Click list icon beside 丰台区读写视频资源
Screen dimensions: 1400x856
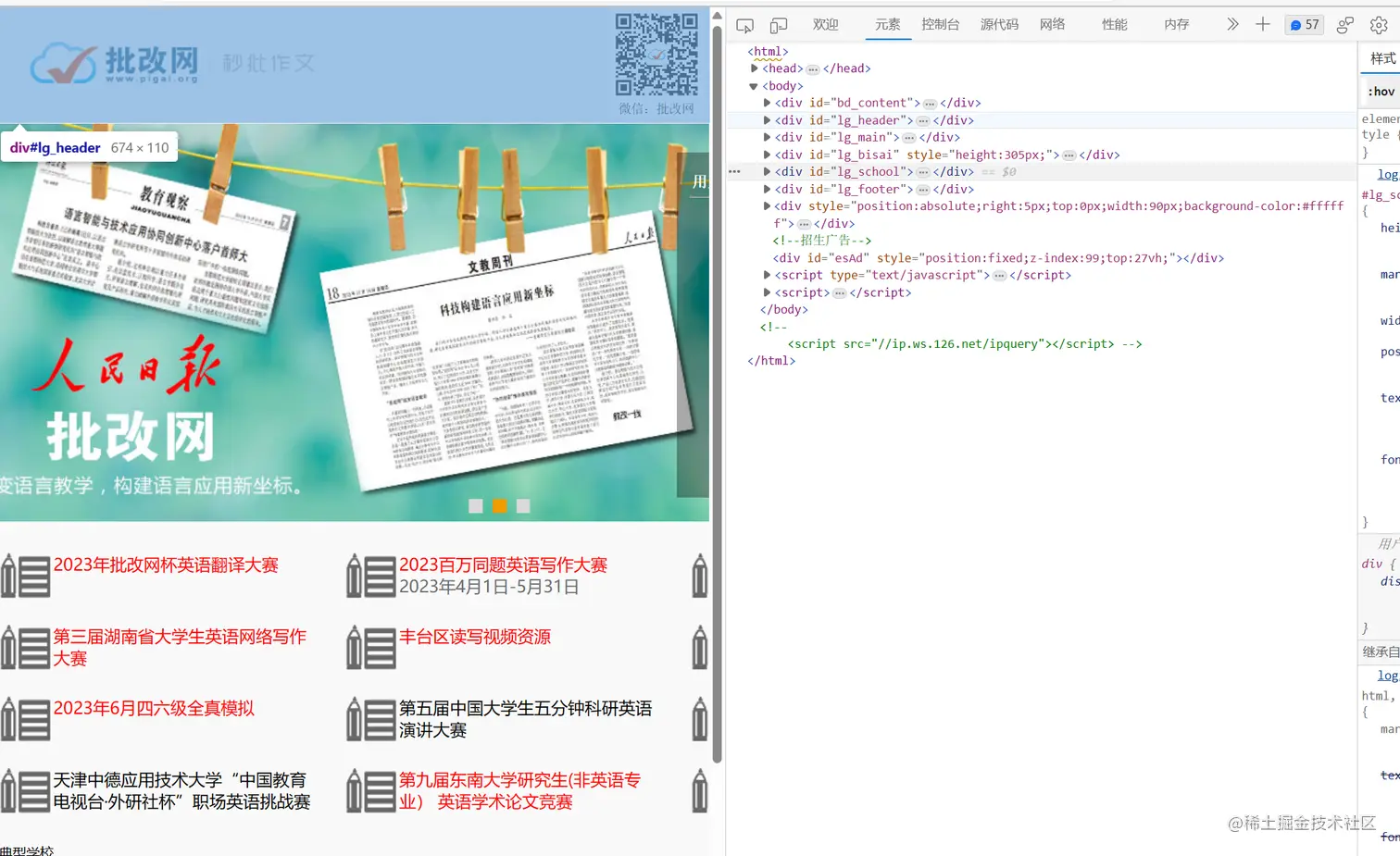[371, 647]
